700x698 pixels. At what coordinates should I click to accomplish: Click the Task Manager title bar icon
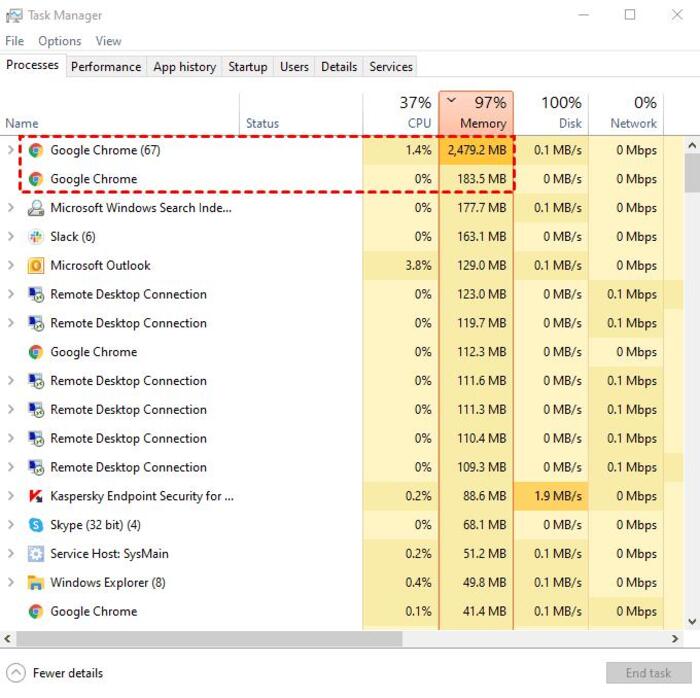click(14, 16)
